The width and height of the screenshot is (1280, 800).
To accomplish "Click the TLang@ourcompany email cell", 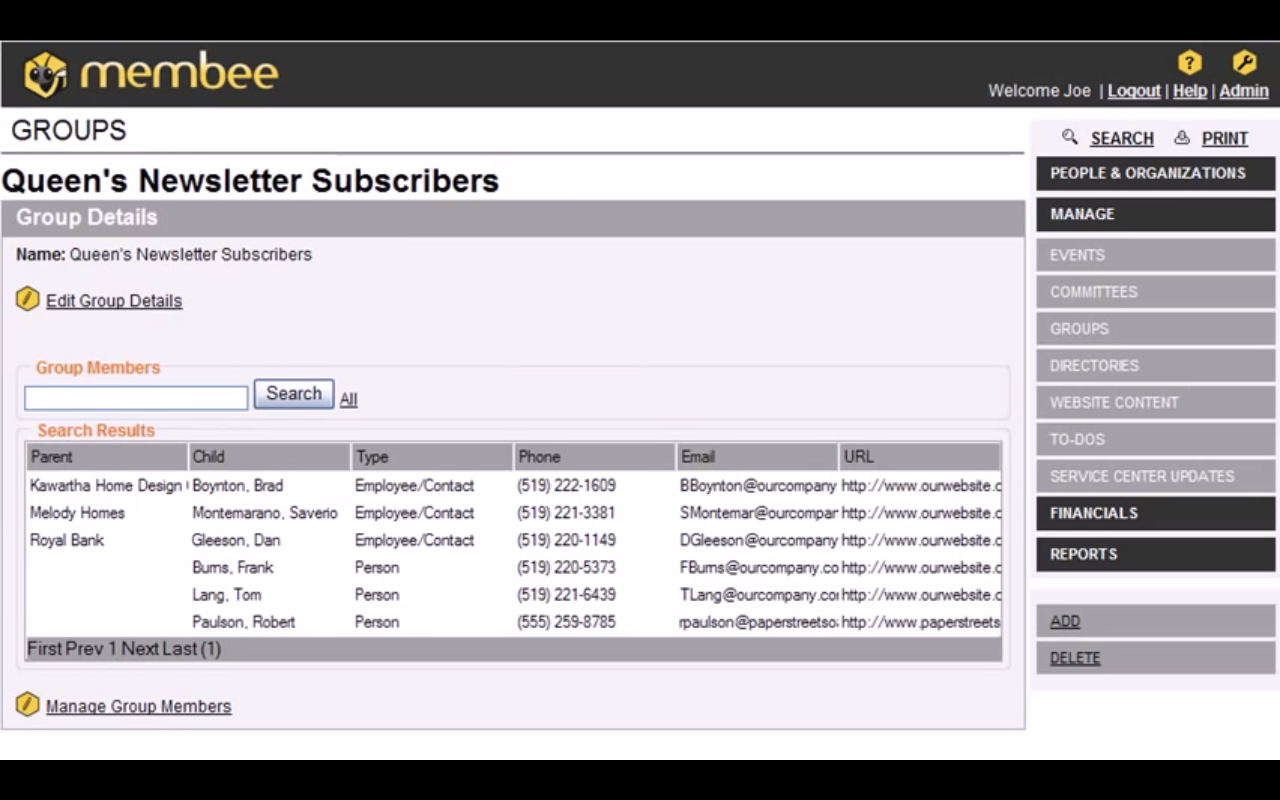I will click(758, 594).
